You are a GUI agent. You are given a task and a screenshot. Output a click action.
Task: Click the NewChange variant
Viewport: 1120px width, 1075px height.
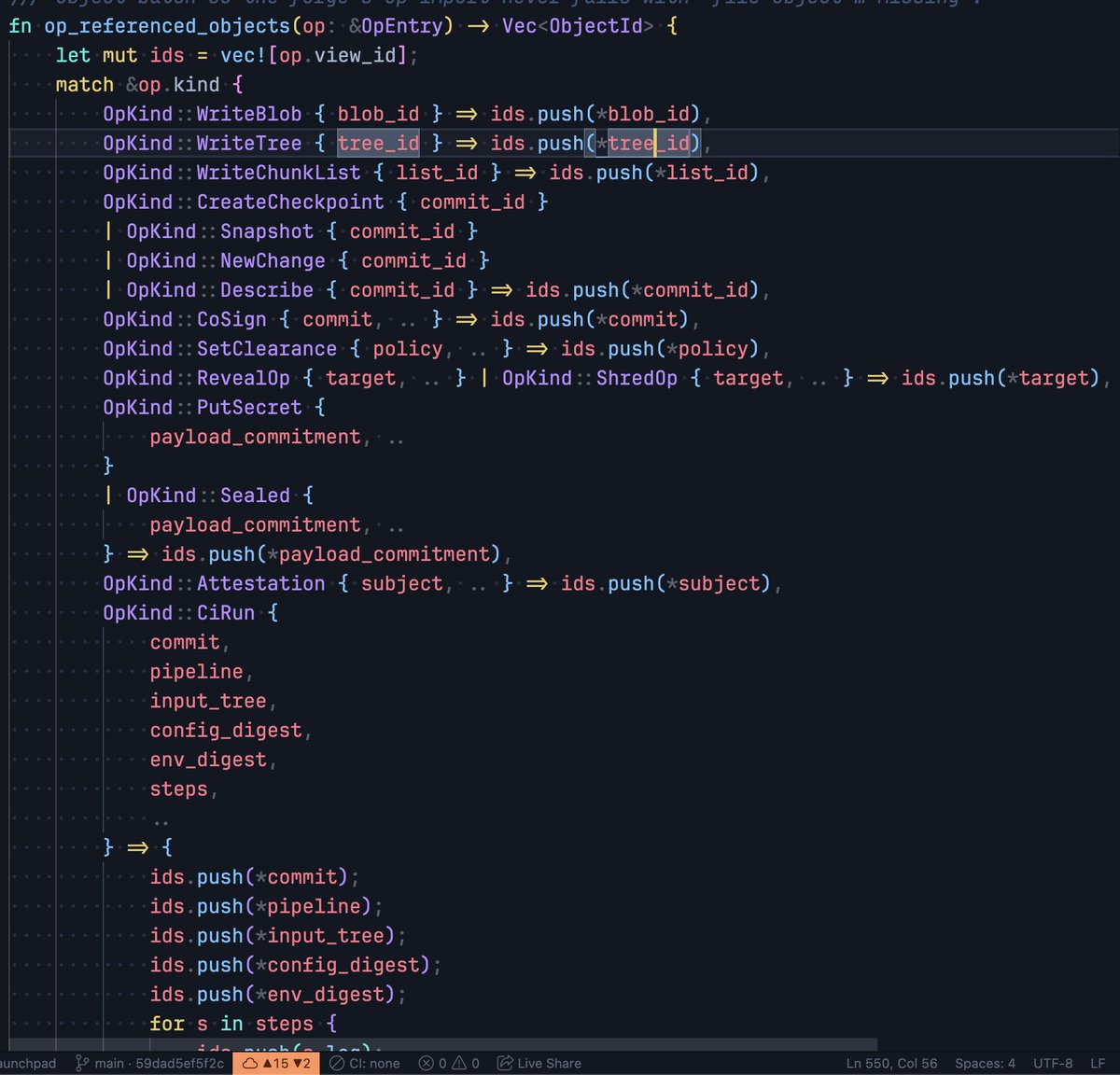(x=273, y=261)
